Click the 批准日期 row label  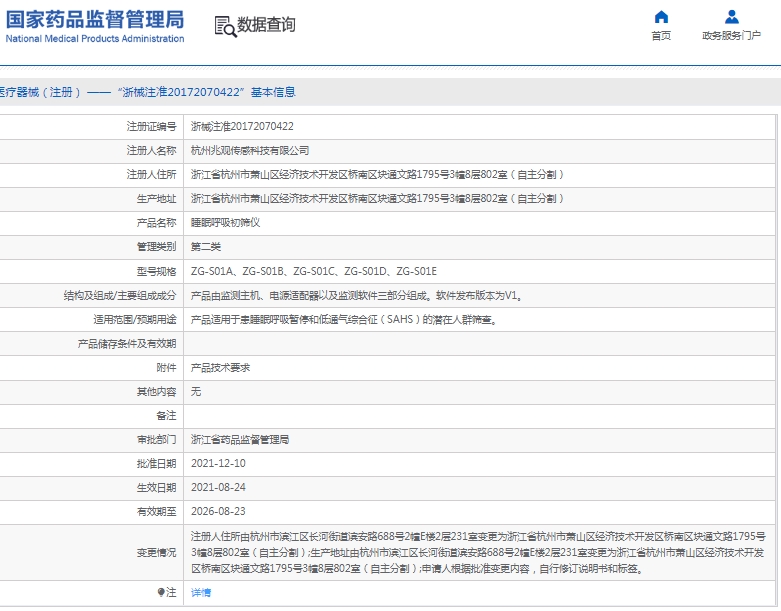pos(156,463)
